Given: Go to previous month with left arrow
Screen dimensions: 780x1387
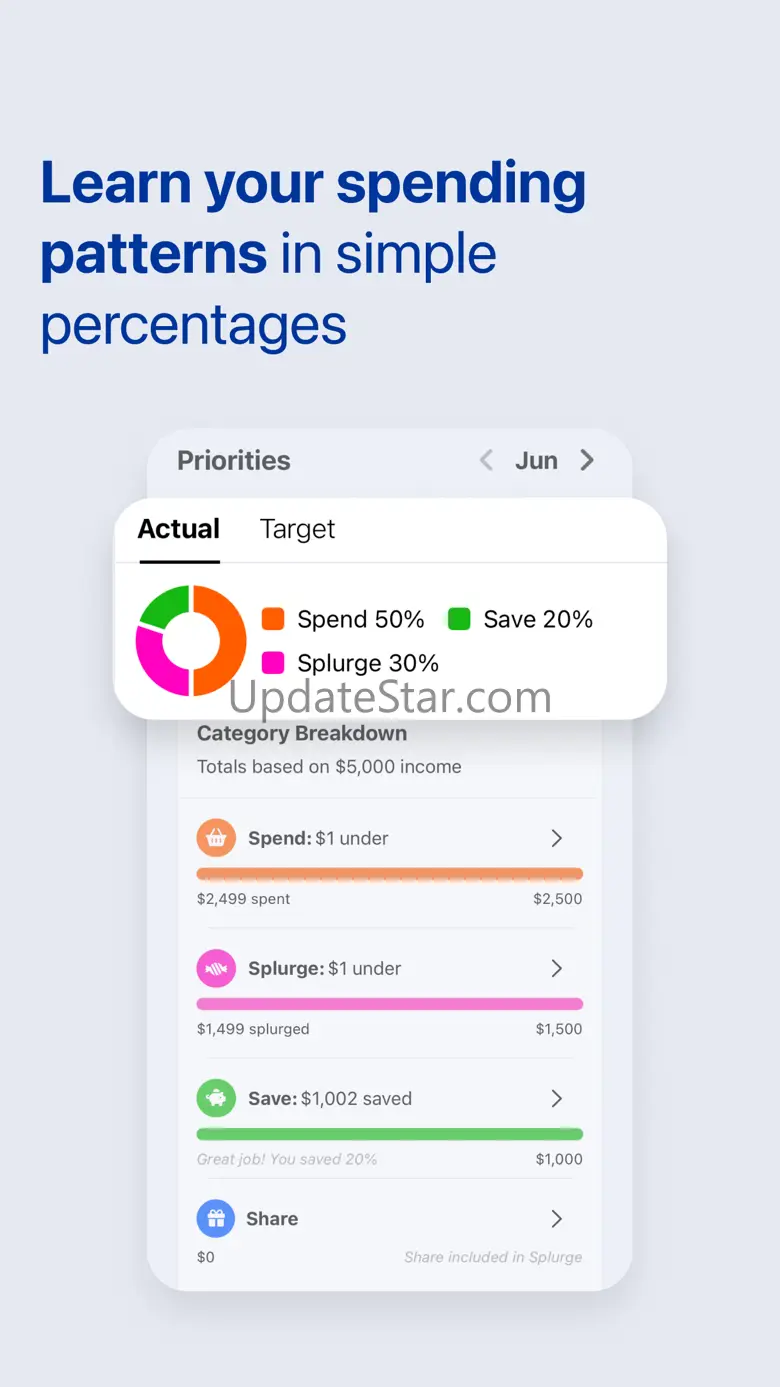Looking at the screenshot, I should click(x=486, y=460).
